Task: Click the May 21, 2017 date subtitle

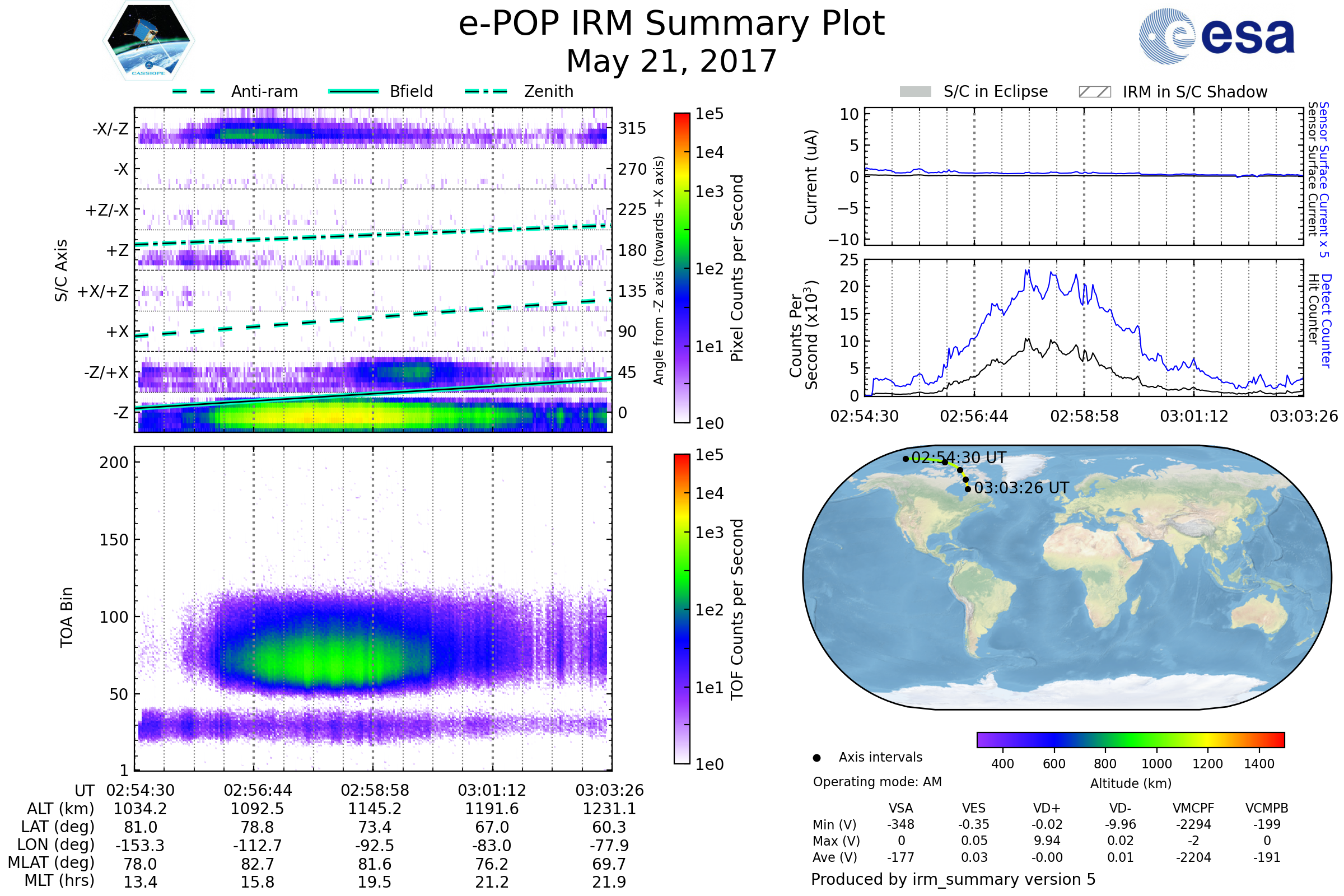Action: pos(671,61)
